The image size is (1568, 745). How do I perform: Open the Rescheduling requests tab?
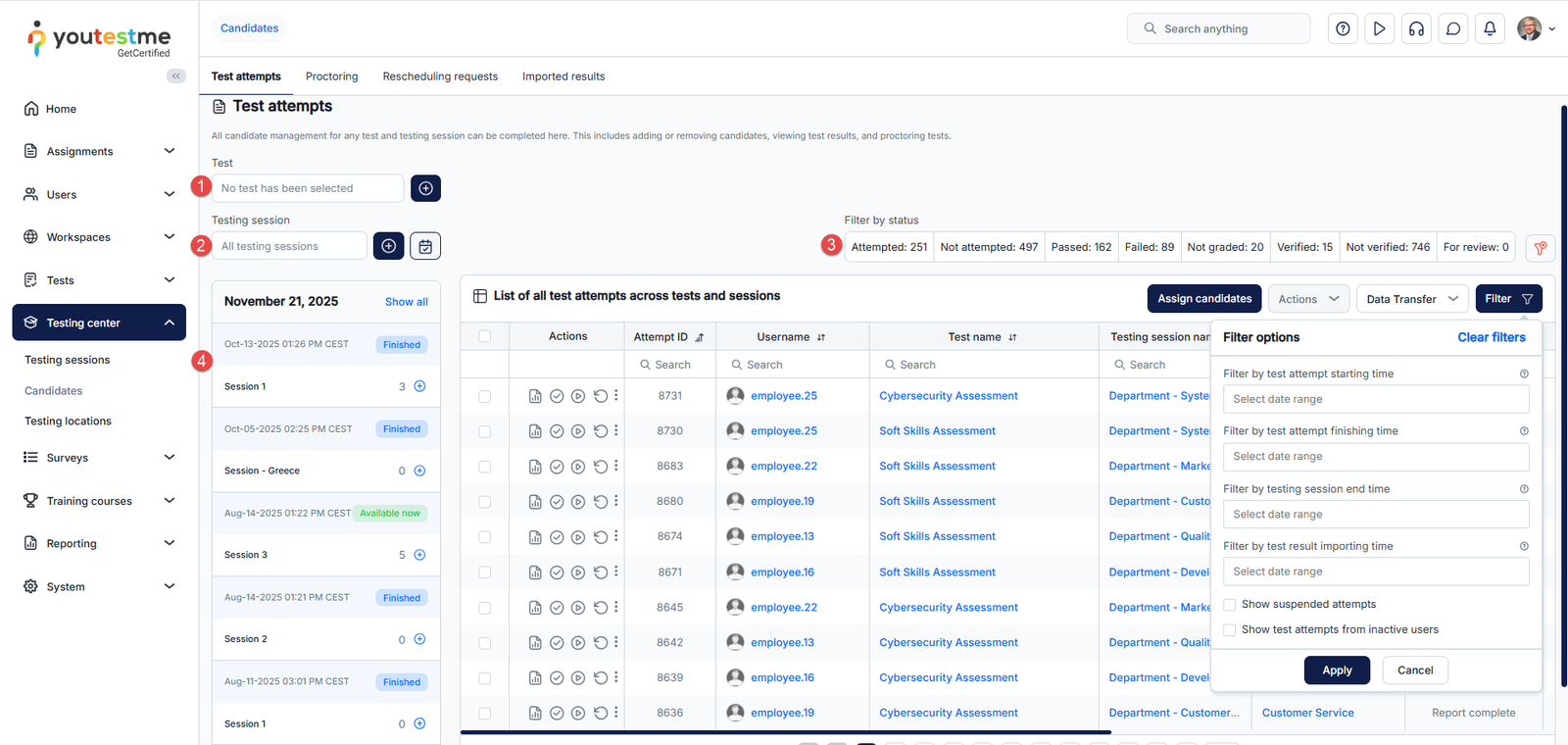[440, 76]
